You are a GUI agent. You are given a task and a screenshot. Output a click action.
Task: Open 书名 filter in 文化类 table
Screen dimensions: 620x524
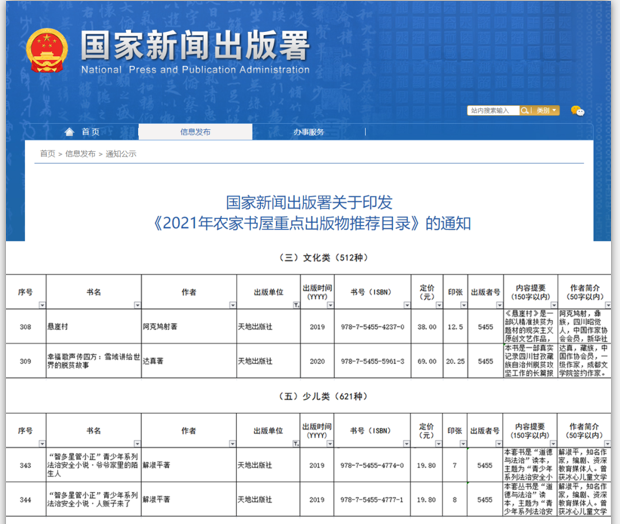[x=137, y=305]
